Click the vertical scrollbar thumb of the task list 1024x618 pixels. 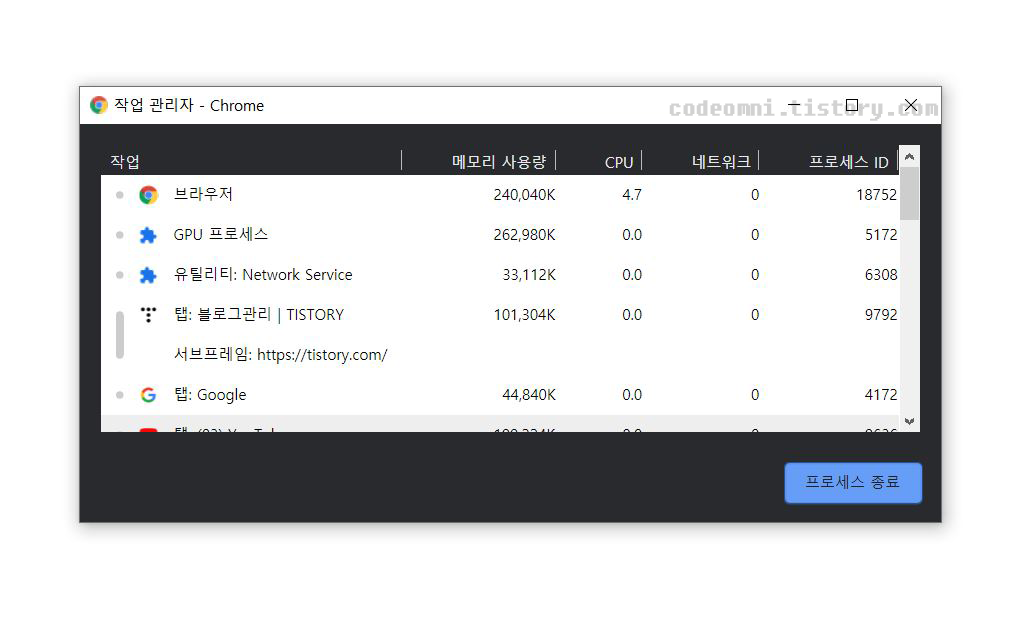coord(909,193)
